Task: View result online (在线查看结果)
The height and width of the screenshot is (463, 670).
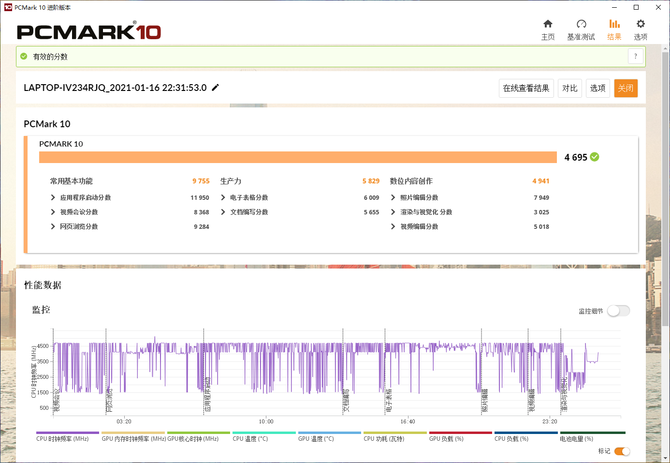Action: pos(526,88)
